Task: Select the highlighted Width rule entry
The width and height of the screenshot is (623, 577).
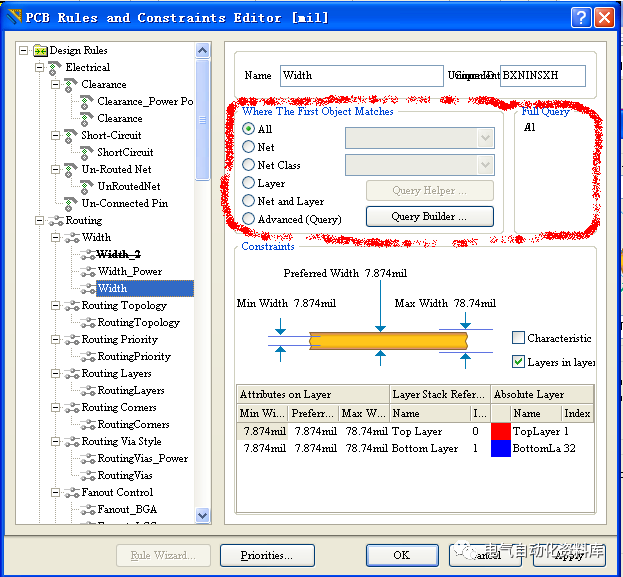Action: (x=145, y=288)
